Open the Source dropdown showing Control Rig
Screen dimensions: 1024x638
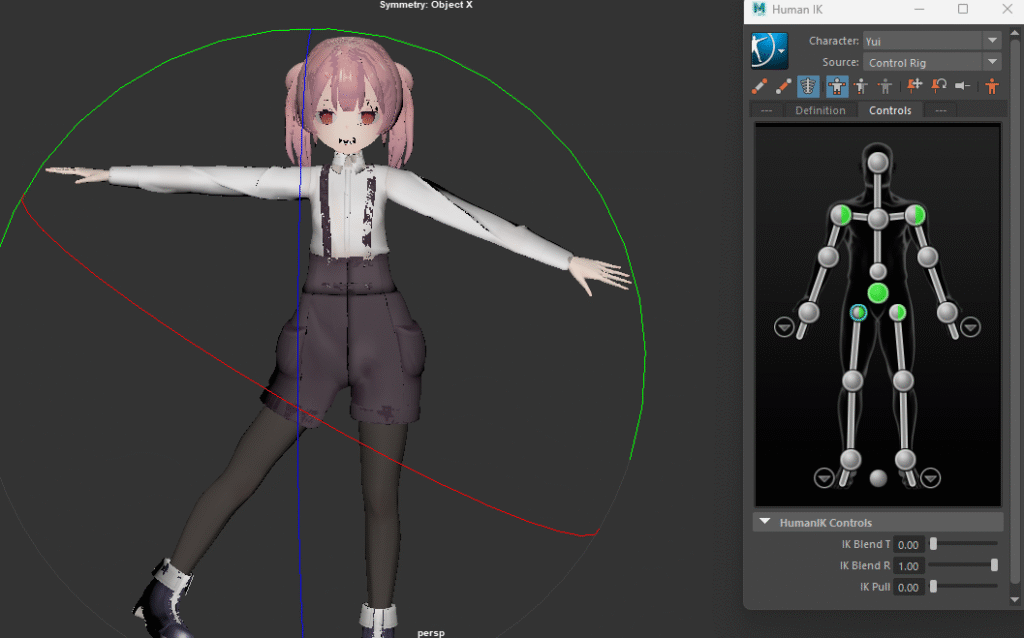point(932,62)
